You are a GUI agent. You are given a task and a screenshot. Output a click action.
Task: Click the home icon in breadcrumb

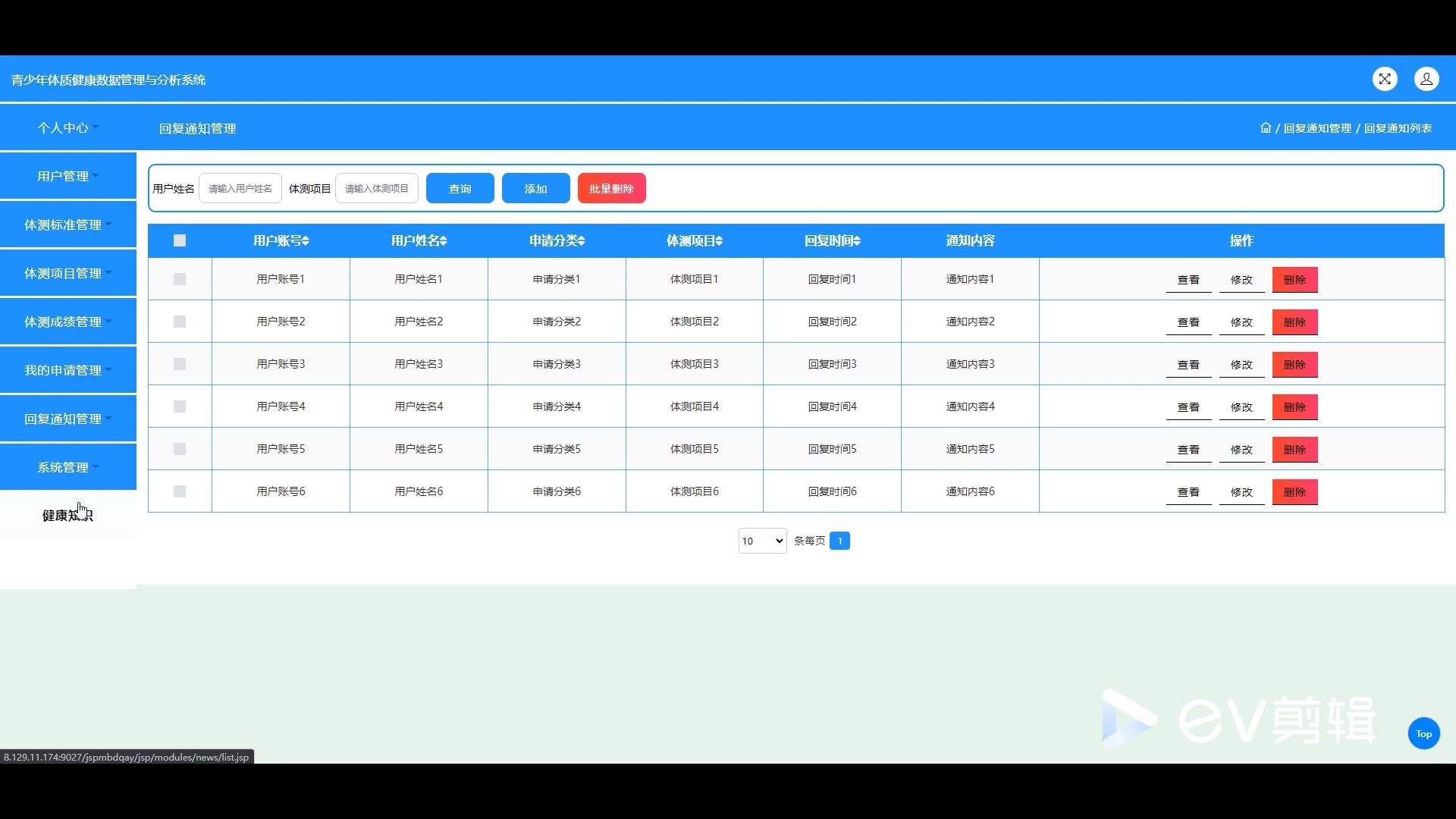pyautogui.click(x=1265, y=128)
